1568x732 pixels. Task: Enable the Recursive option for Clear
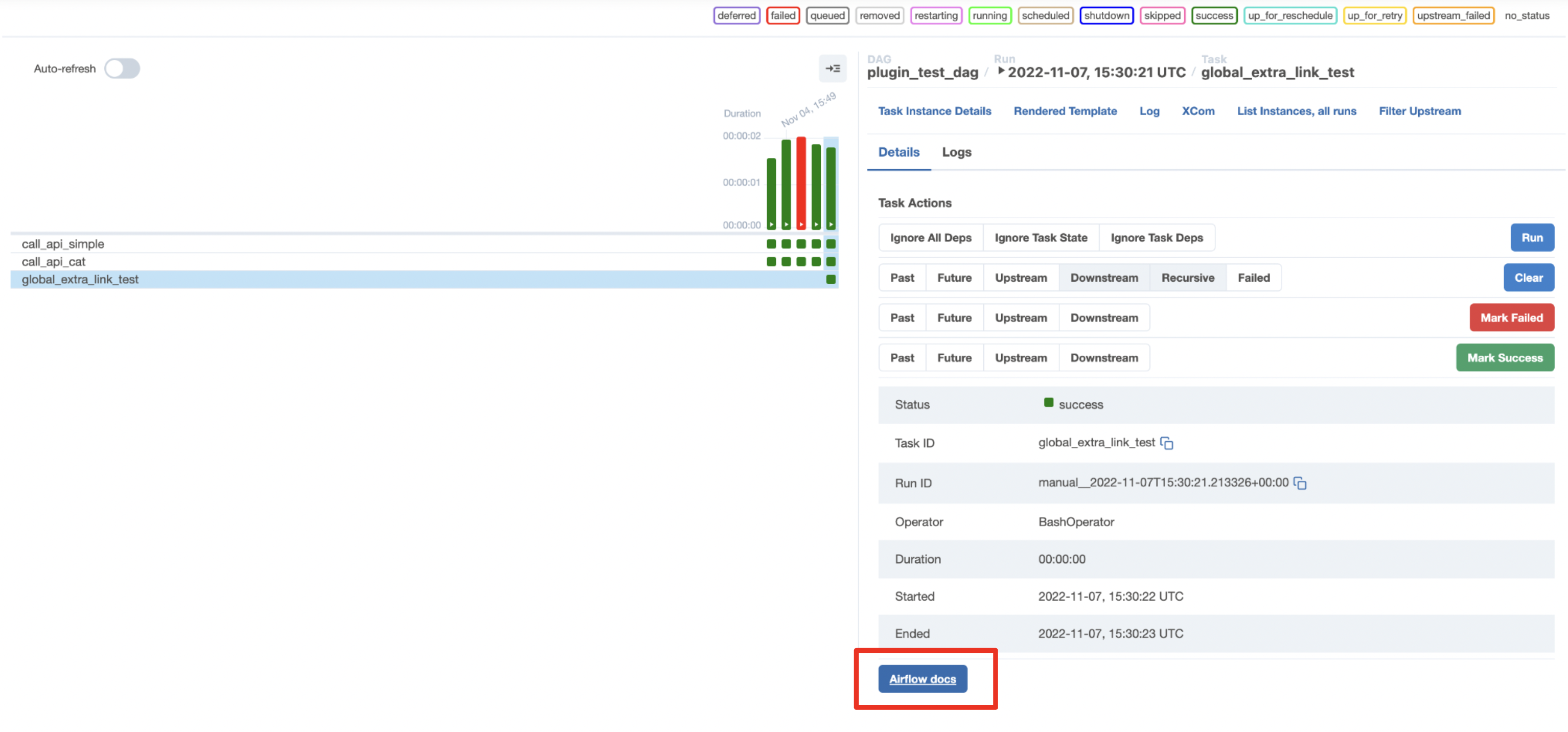(x=1187, y=278)
